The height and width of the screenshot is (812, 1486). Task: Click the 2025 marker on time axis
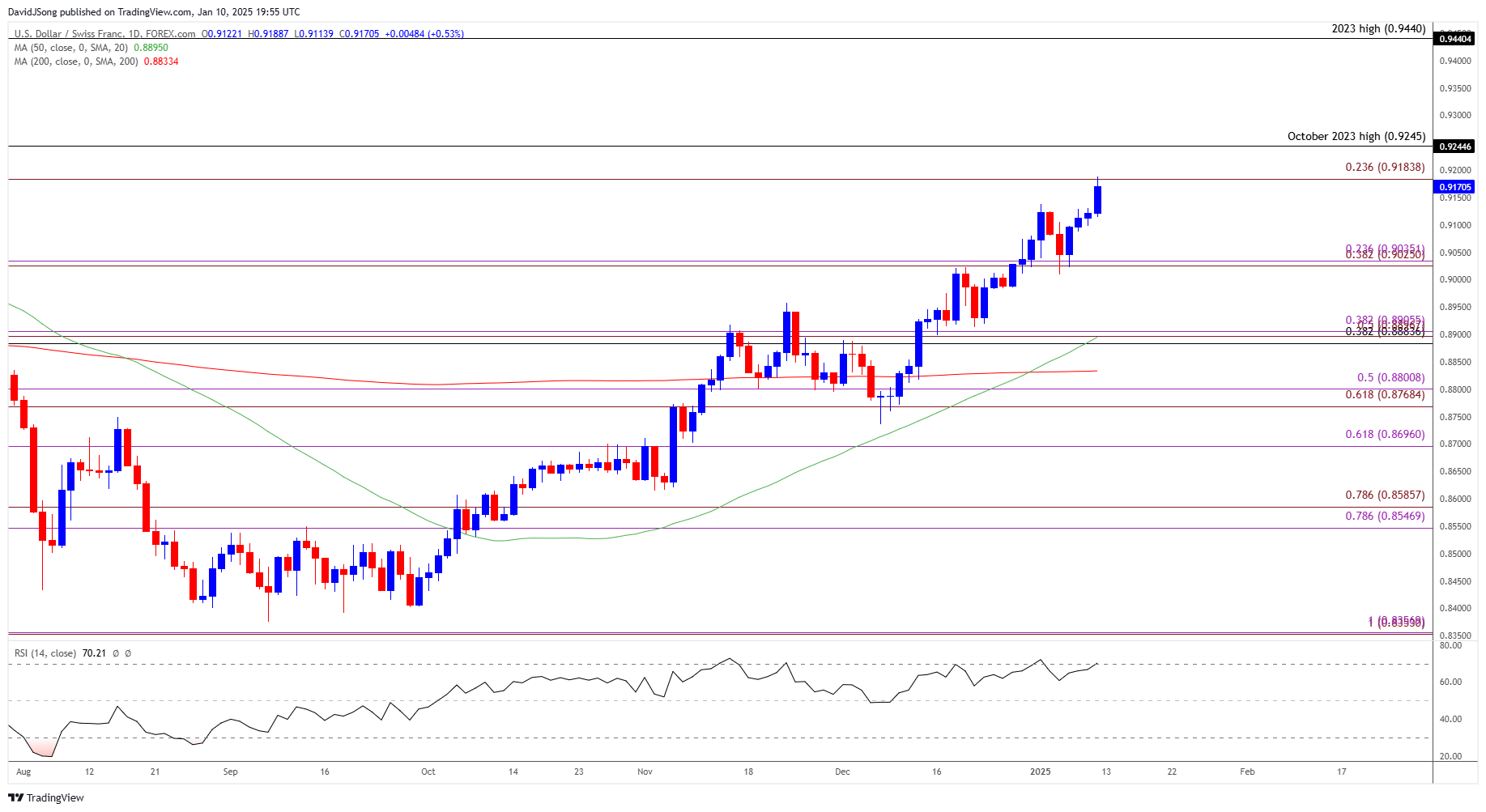click(x=1041, y=772)
